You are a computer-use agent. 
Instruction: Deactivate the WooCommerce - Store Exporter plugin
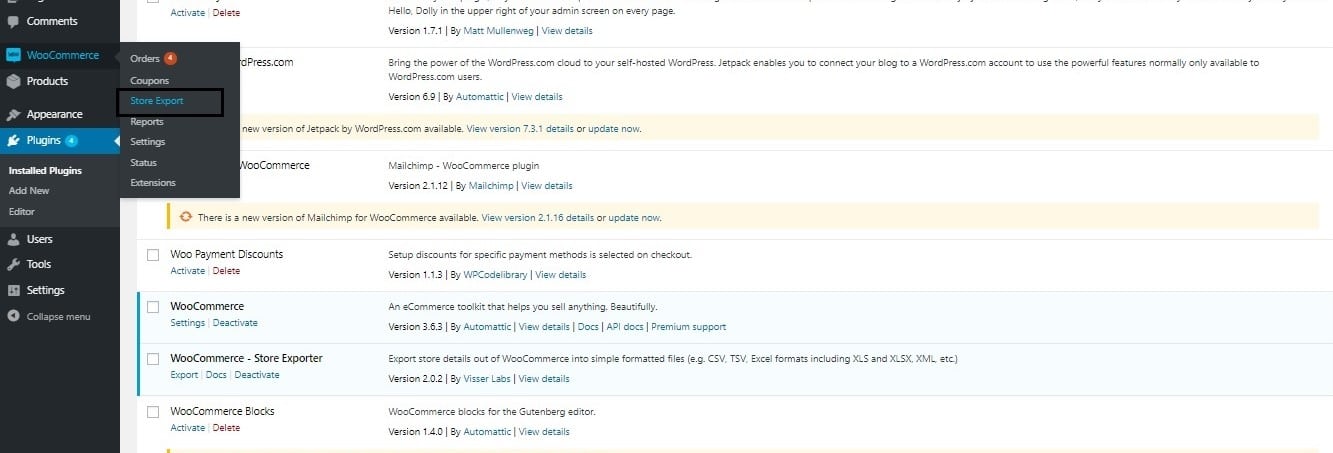tap(257, 375)
